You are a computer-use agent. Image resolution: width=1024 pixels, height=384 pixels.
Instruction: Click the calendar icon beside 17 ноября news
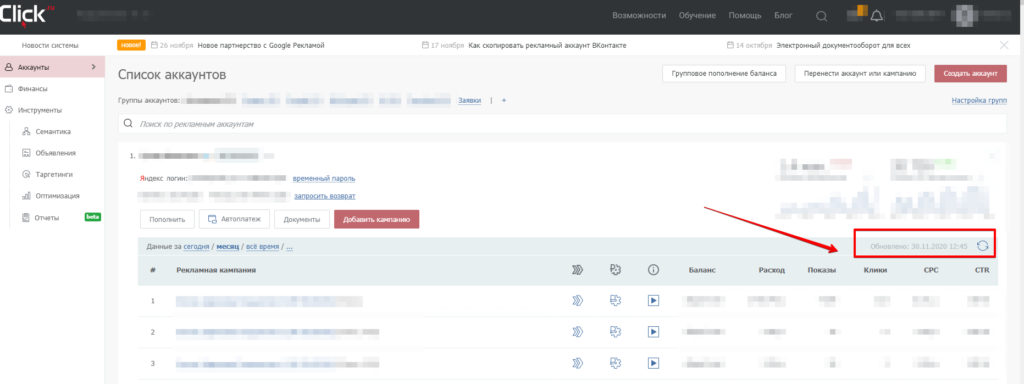[425, 45]
